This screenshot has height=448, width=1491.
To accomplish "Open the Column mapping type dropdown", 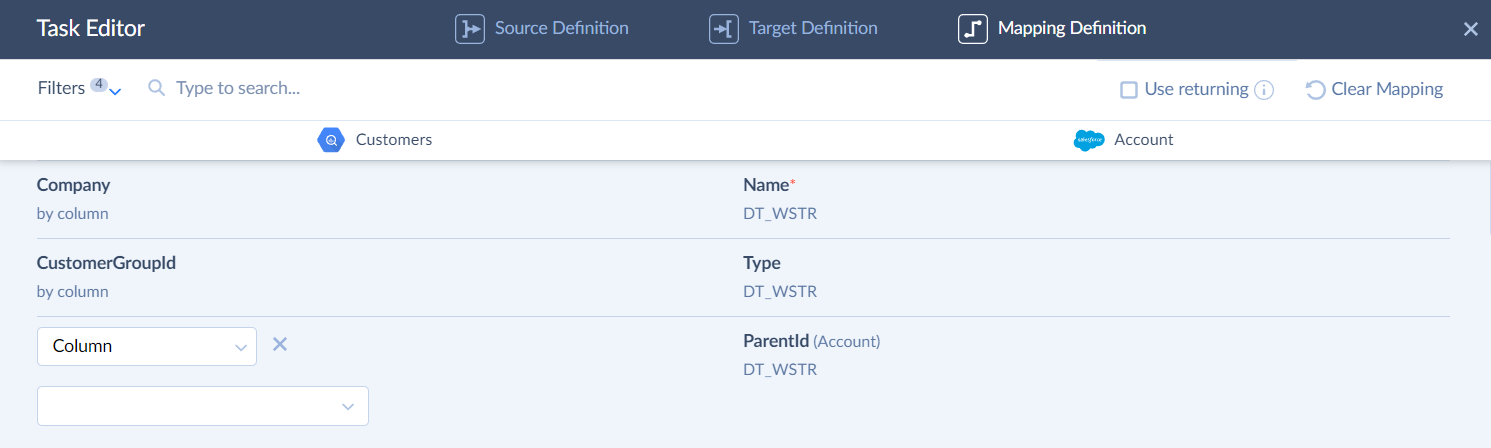I will 147,346.
